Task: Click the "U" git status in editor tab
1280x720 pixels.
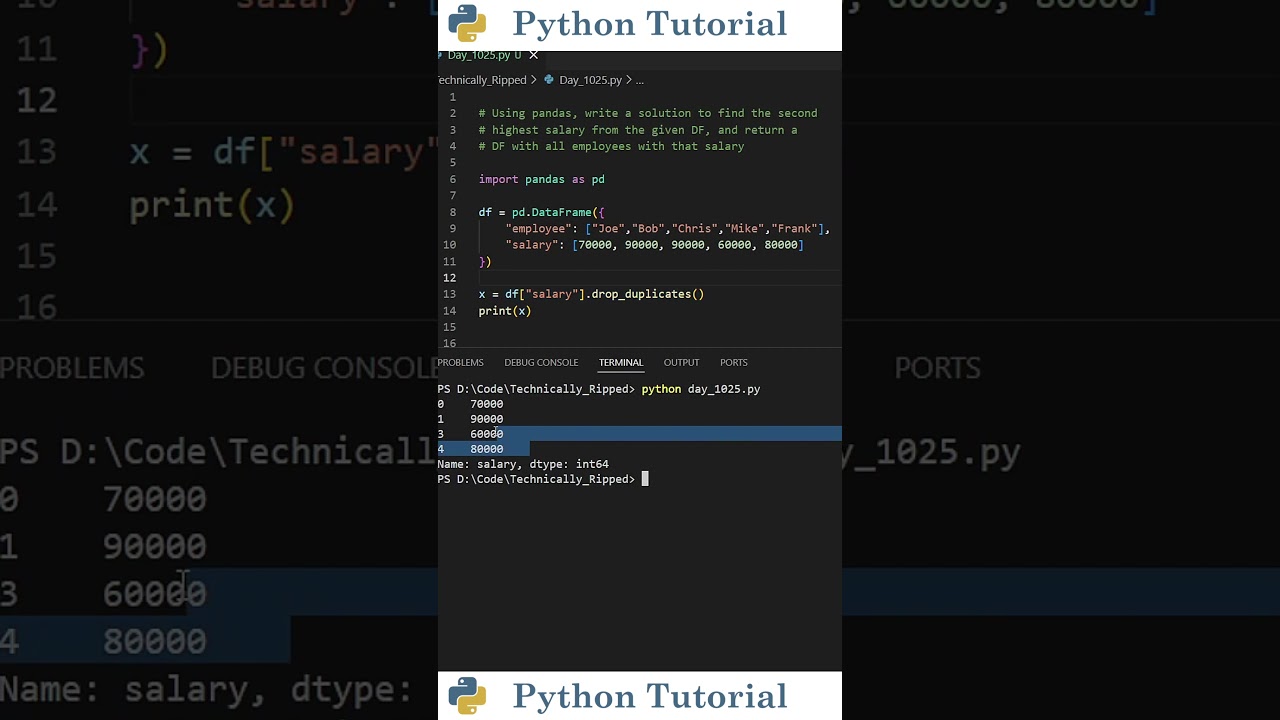Action: point(518,55)
